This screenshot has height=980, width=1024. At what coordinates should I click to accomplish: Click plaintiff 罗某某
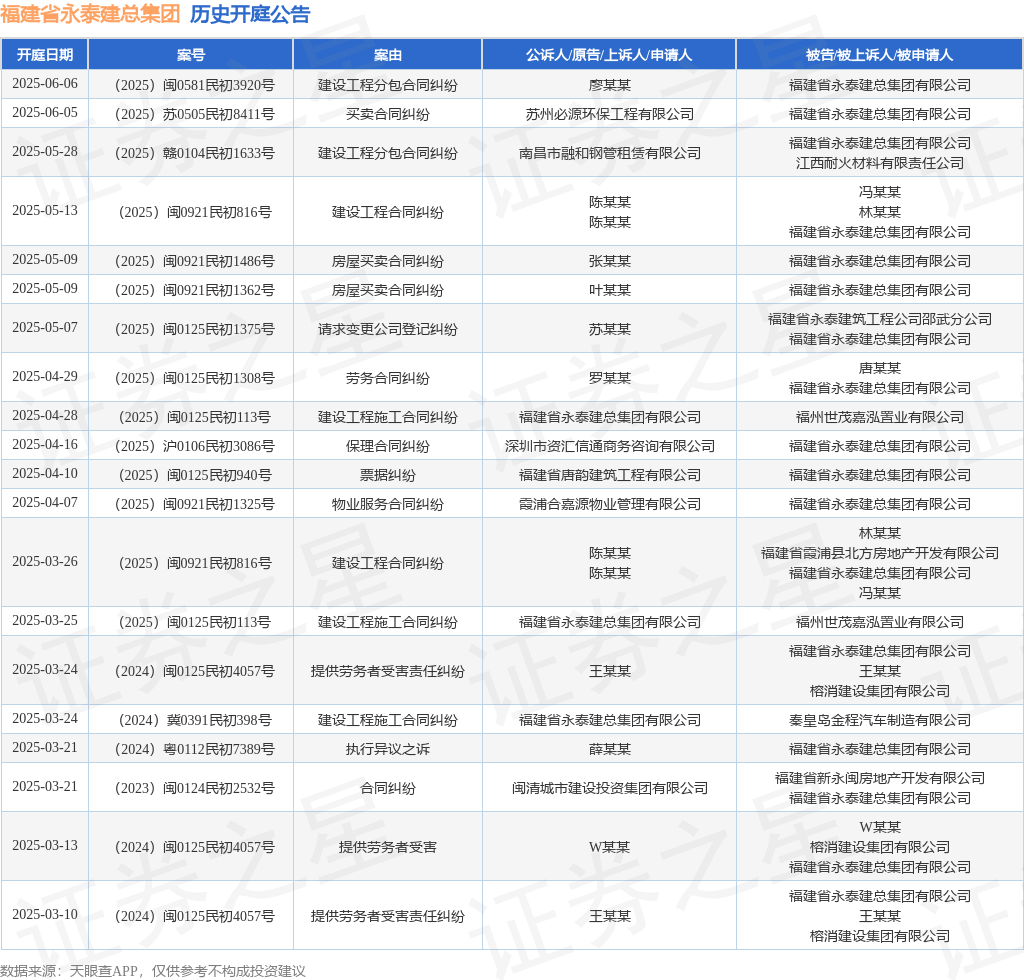click(x=609, y=378)
